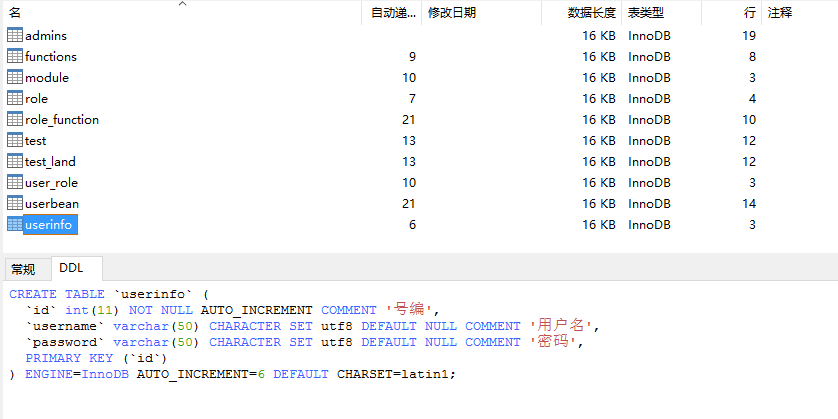Select the test_land table icon
This screenshot has width=838, height=419.
tap(14, 161)
